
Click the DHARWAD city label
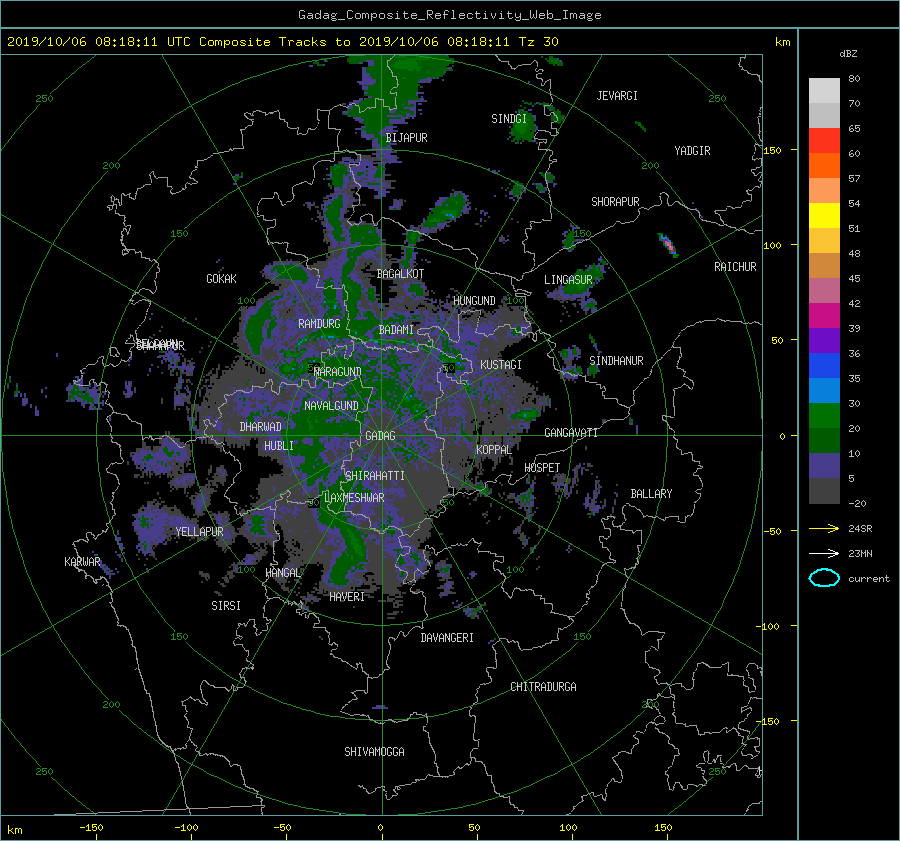pyautogui.click(x=261, y=427)
